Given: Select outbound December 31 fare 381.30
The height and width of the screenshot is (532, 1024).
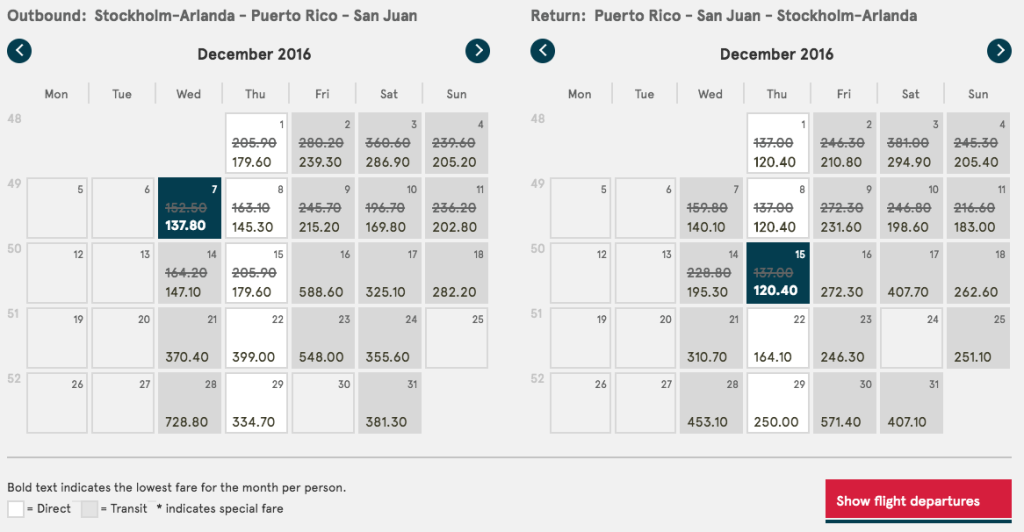Looking at the screenshot, I should [389, 404].
